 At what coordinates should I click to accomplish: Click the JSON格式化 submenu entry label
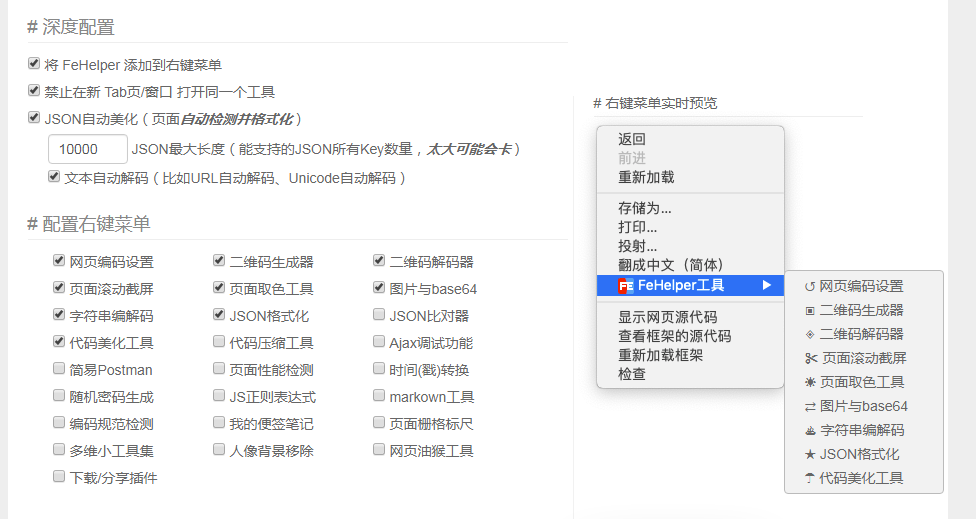tap(859, 454)
